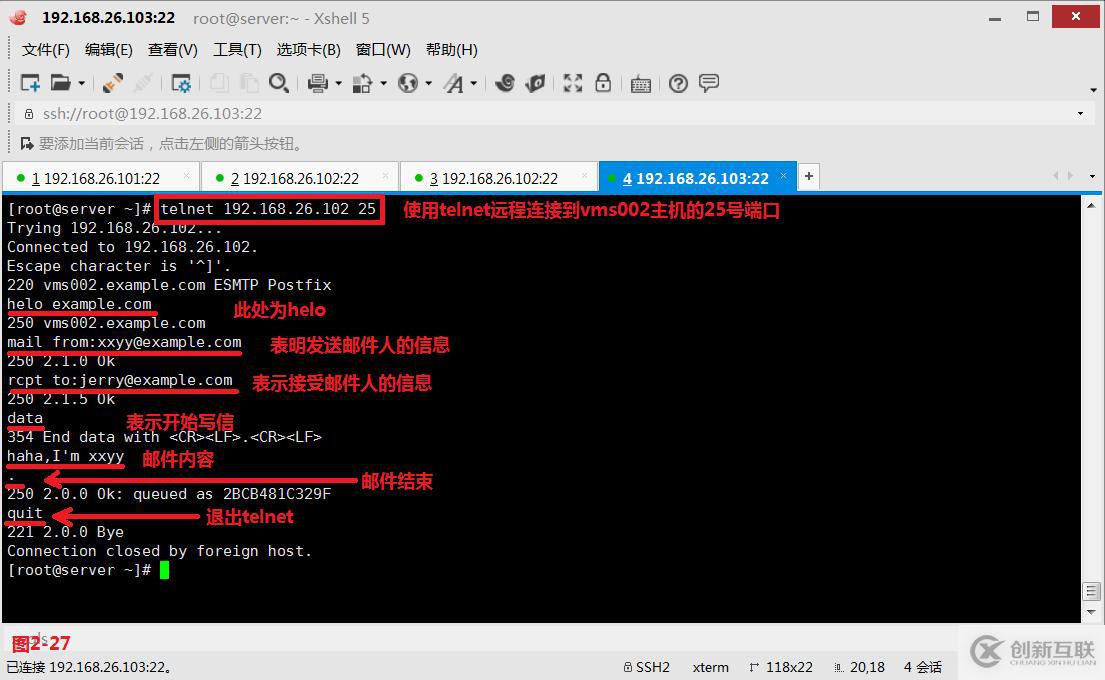Add a new tab with plus button
The width and height of the screenshot is (1105, 680).
809,176
